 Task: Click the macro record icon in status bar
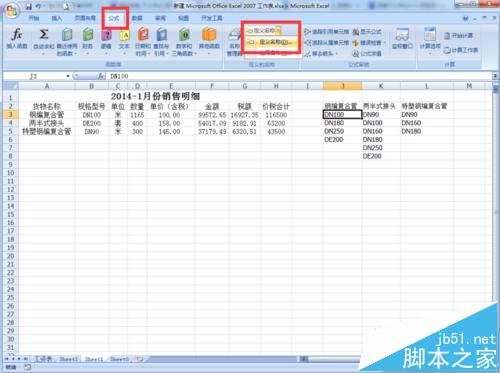point(27,367)
